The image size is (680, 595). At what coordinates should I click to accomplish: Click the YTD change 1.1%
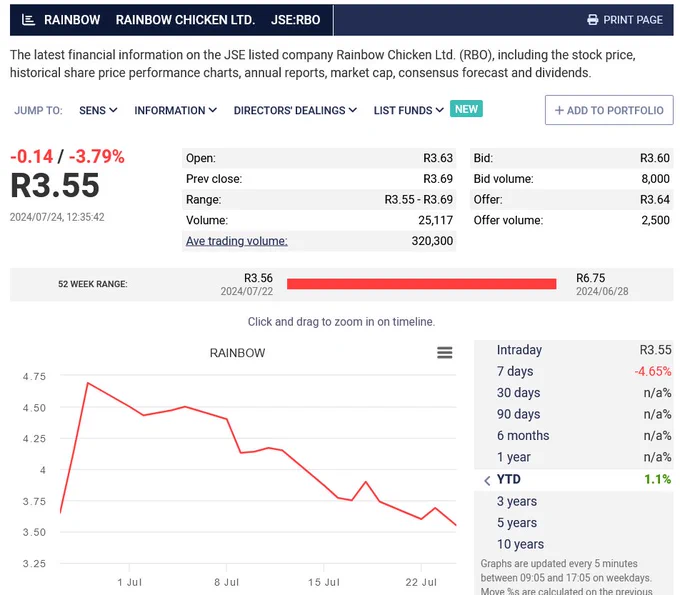[657, 479]
